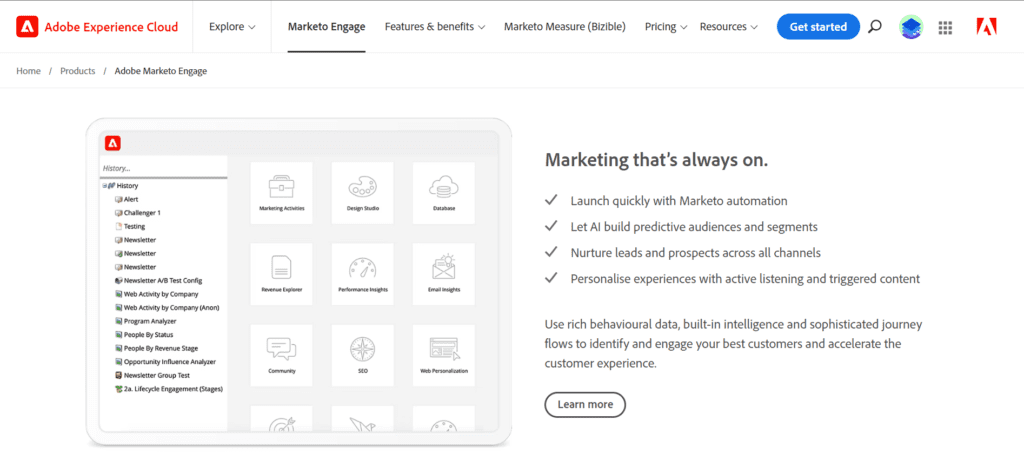Open the Performance Insights gauge tile
This screenshot has width=1024, height=466.
pos(362,274)
